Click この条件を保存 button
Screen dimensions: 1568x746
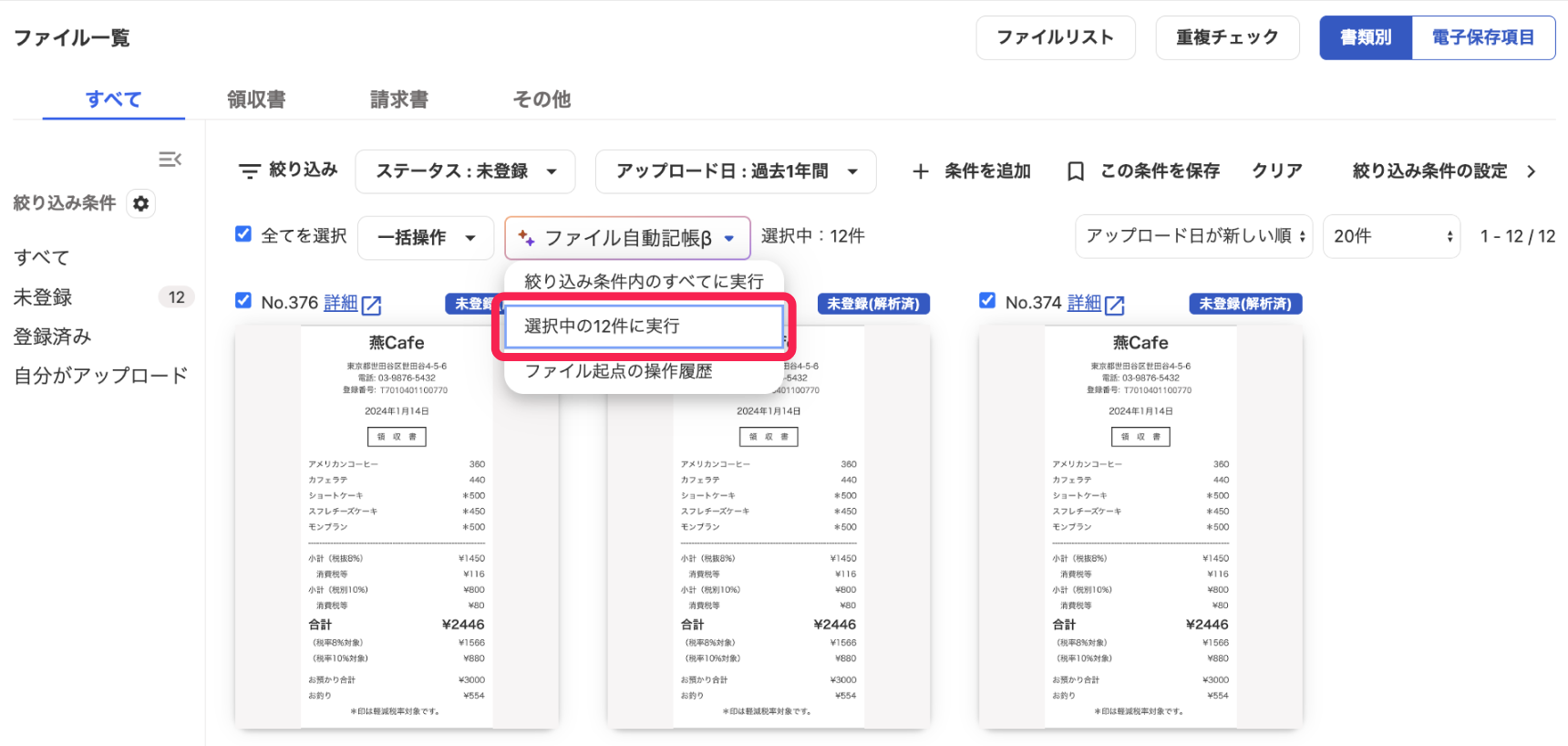click(1143, 171)
